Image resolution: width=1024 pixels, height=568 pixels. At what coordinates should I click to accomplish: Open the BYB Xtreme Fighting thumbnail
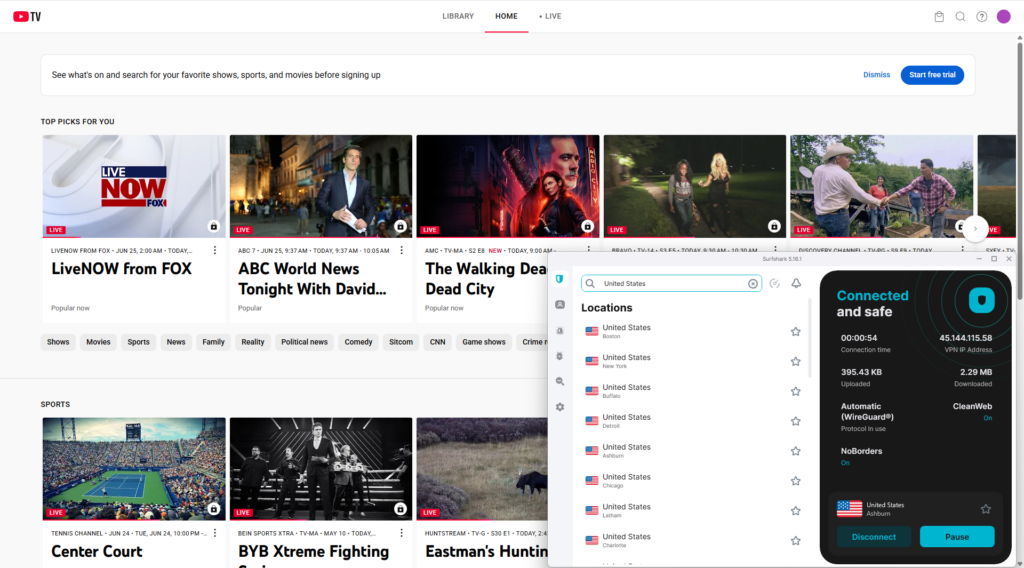(321, 469)
